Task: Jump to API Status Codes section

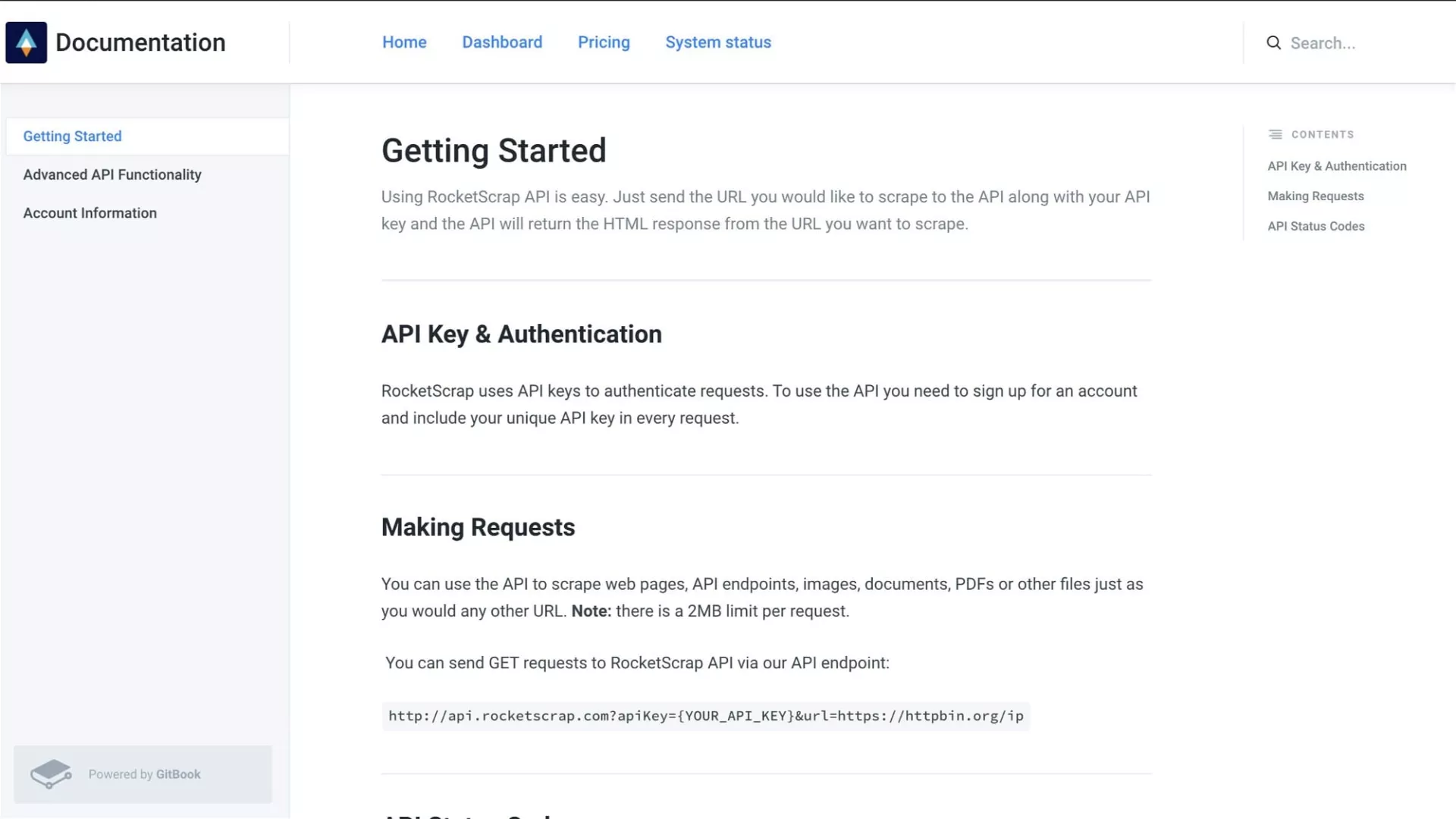Action: [1316, 226]
